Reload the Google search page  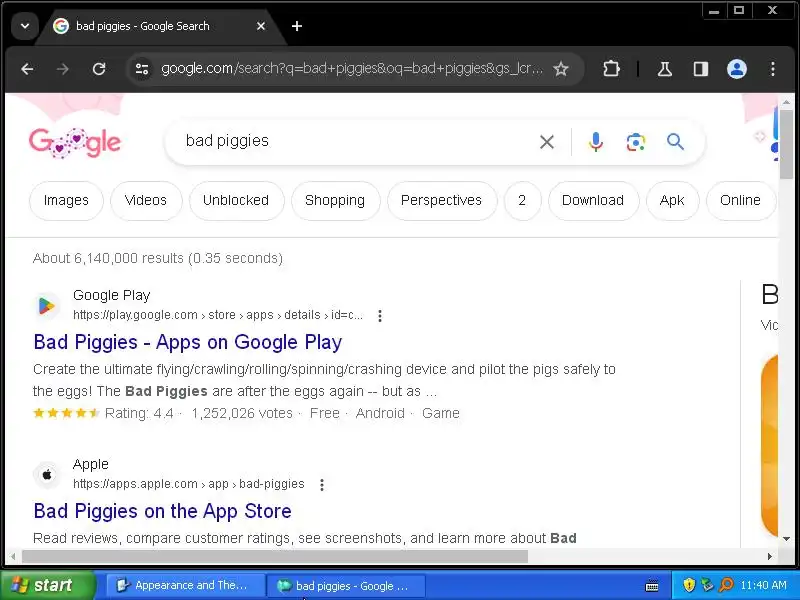coord(99,69)
